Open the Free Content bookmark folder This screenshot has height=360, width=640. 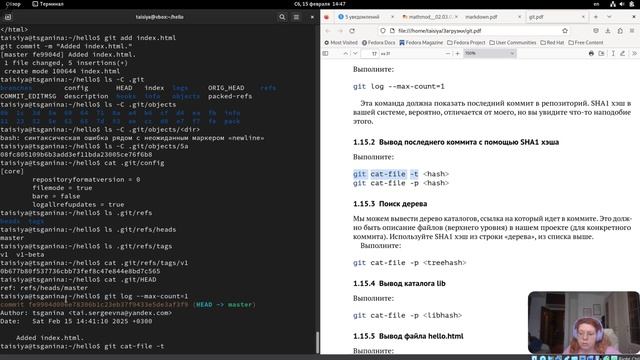[x=585, y=42]
